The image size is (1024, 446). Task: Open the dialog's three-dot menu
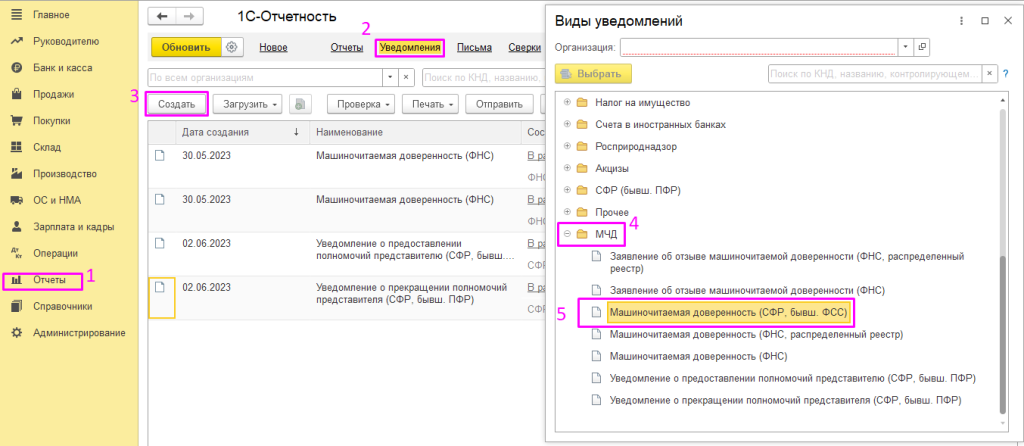pyautogui.click(x=961, y=21)
